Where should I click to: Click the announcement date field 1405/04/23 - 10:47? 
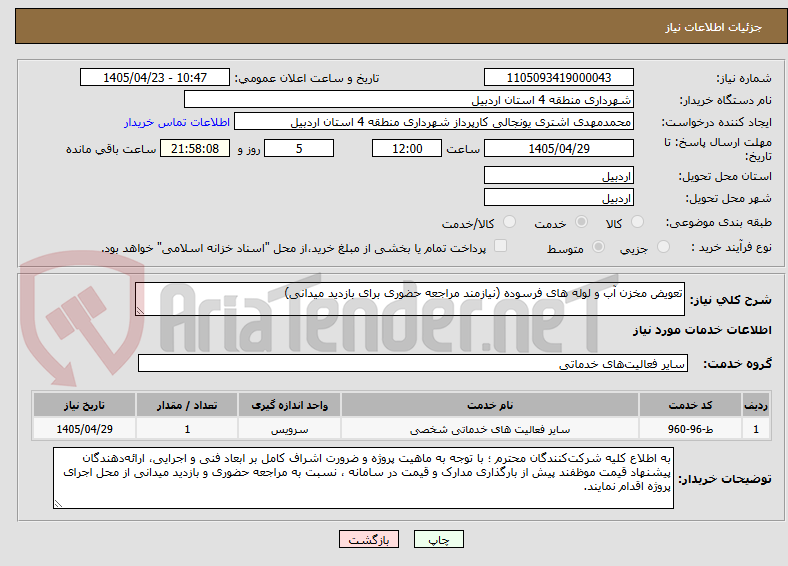pos(155,77)
